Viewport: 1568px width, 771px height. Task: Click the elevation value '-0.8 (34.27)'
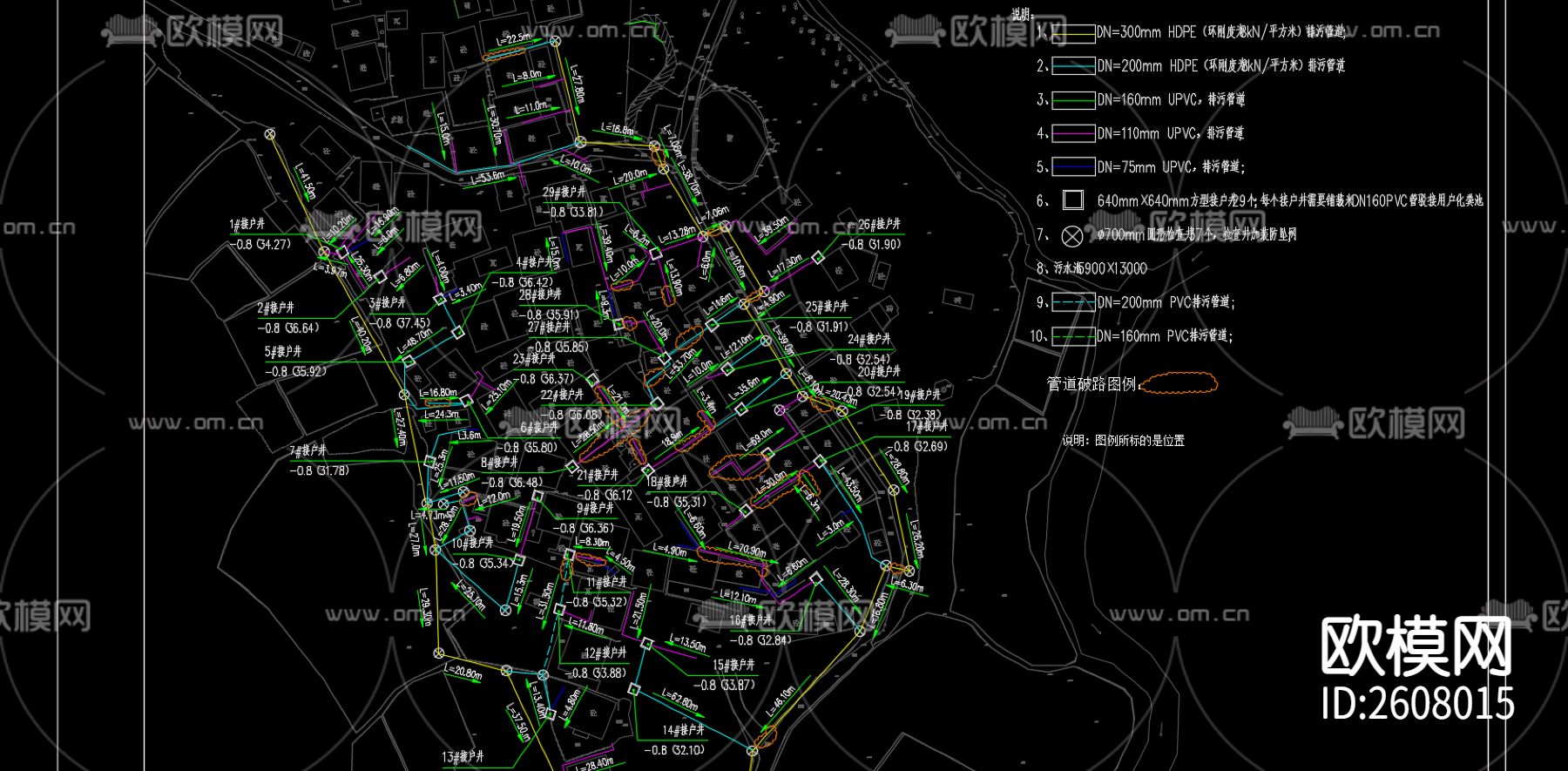click(260, 245)
